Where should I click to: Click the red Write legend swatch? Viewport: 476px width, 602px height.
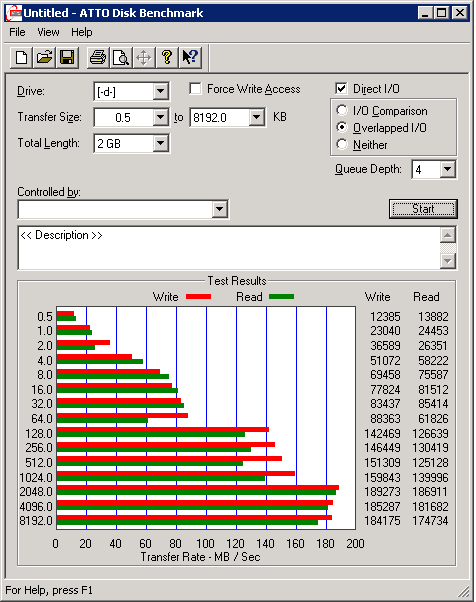198,296
